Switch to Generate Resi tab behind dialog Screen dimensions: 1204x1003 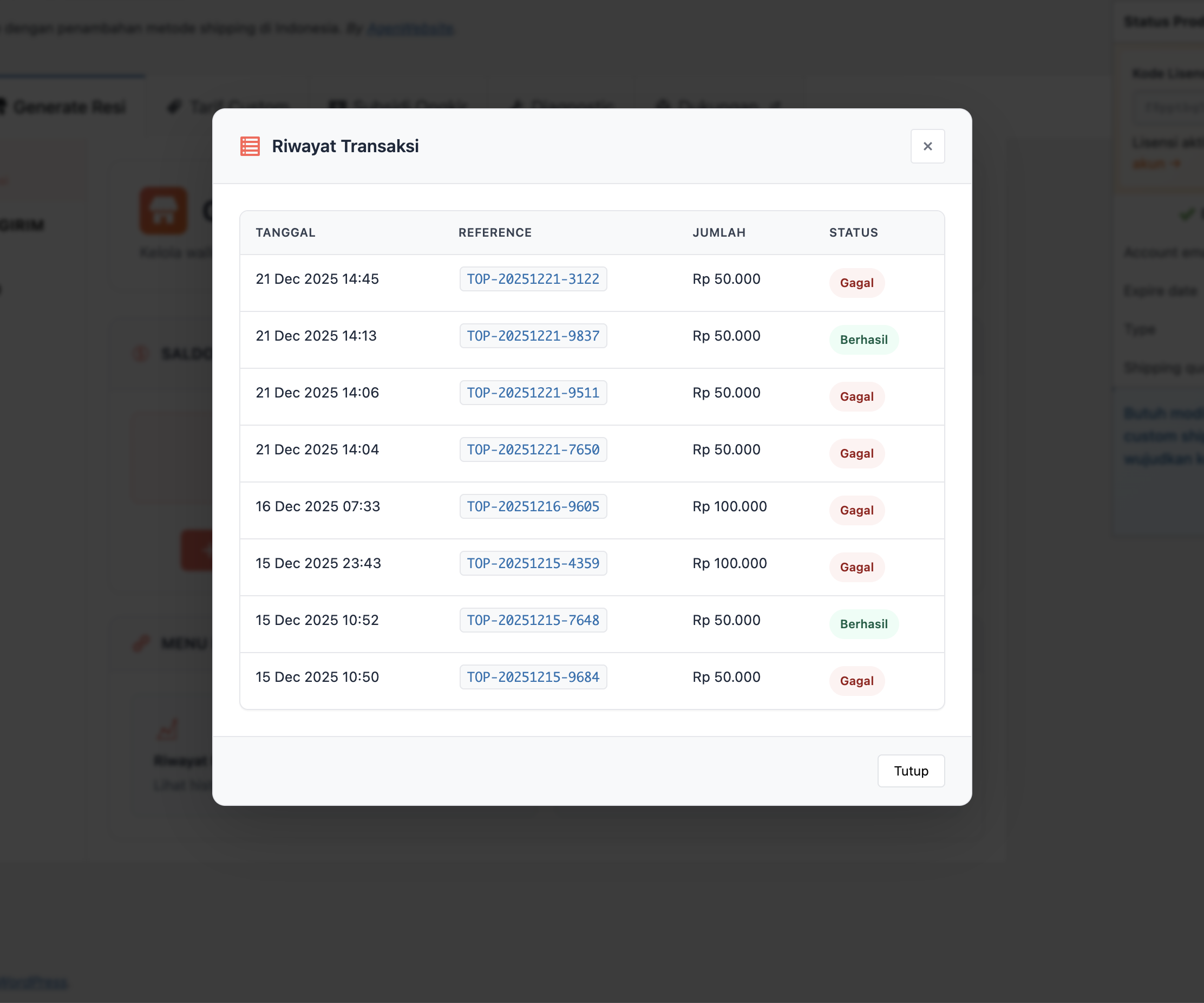[68, 107]
